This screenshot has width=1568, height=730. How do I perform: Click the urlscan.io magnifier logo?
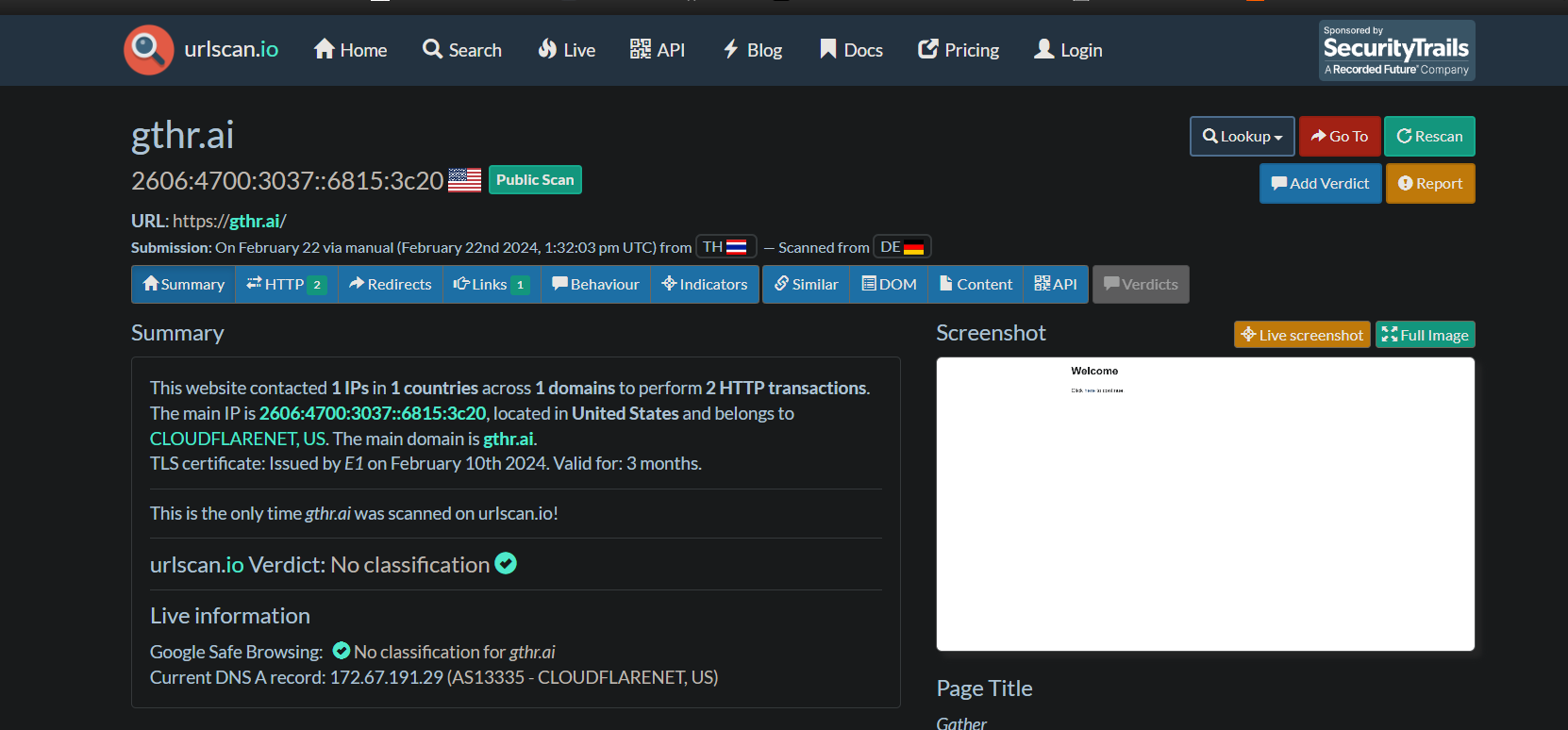pyautogui.click(x=149, y=50)
